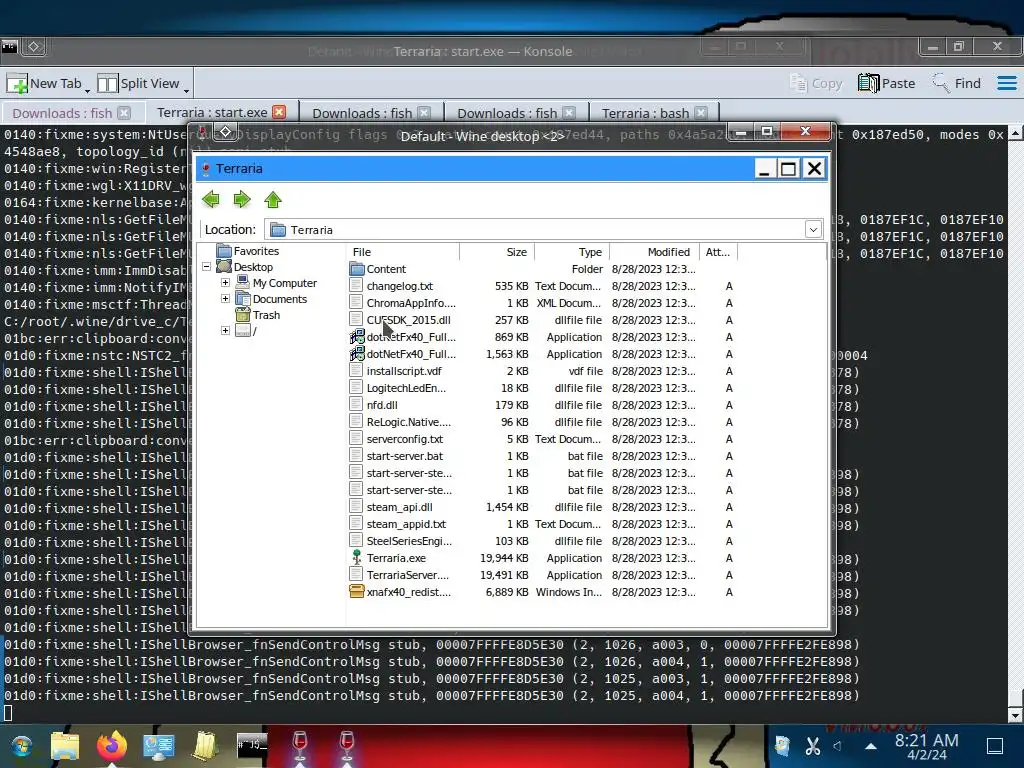The image size is (1024, 768).
Task: Click Find in the Konsole toolbar
Action: [956, 83]
